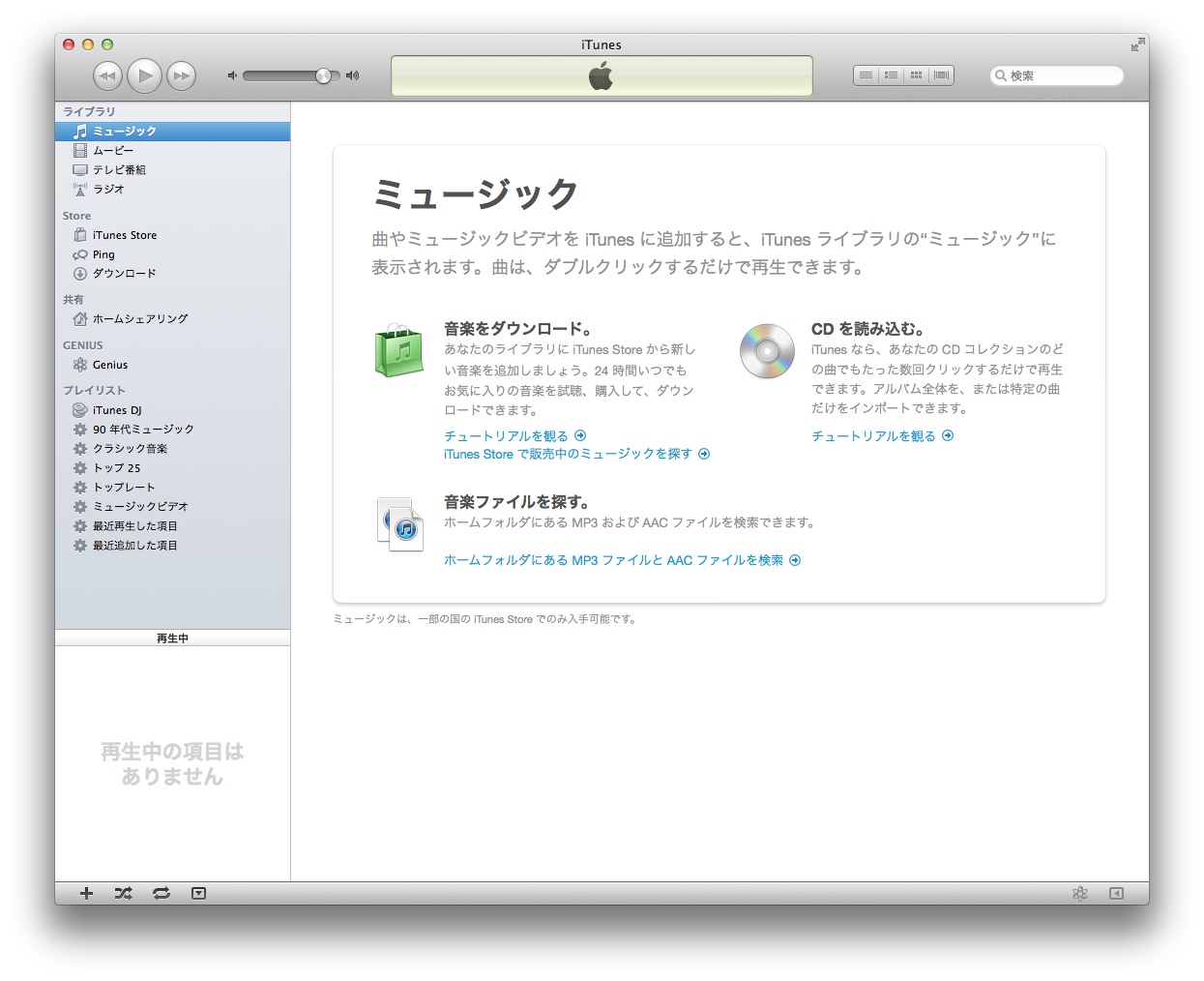This screenshot has width=1204, height=981.
Task: Open ダウンロード in the sidebar
Action: coord(172,274)
